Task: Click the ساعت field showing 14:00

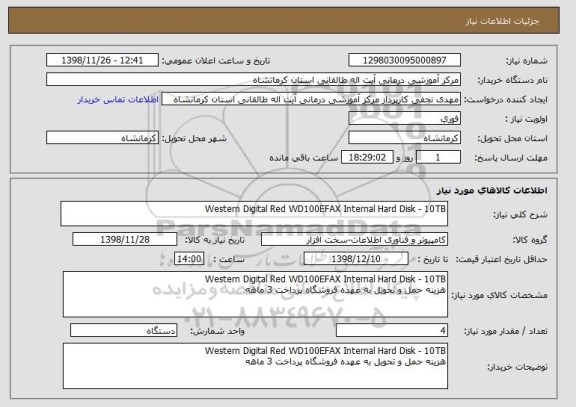Action: 189,259
